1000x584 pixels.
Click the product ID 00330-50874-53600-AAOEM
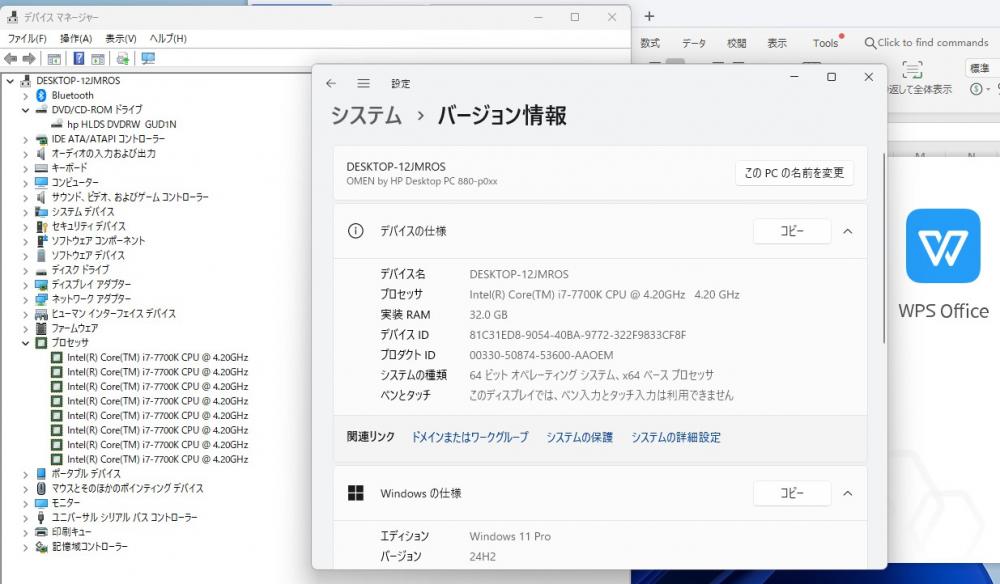(541, 355)
